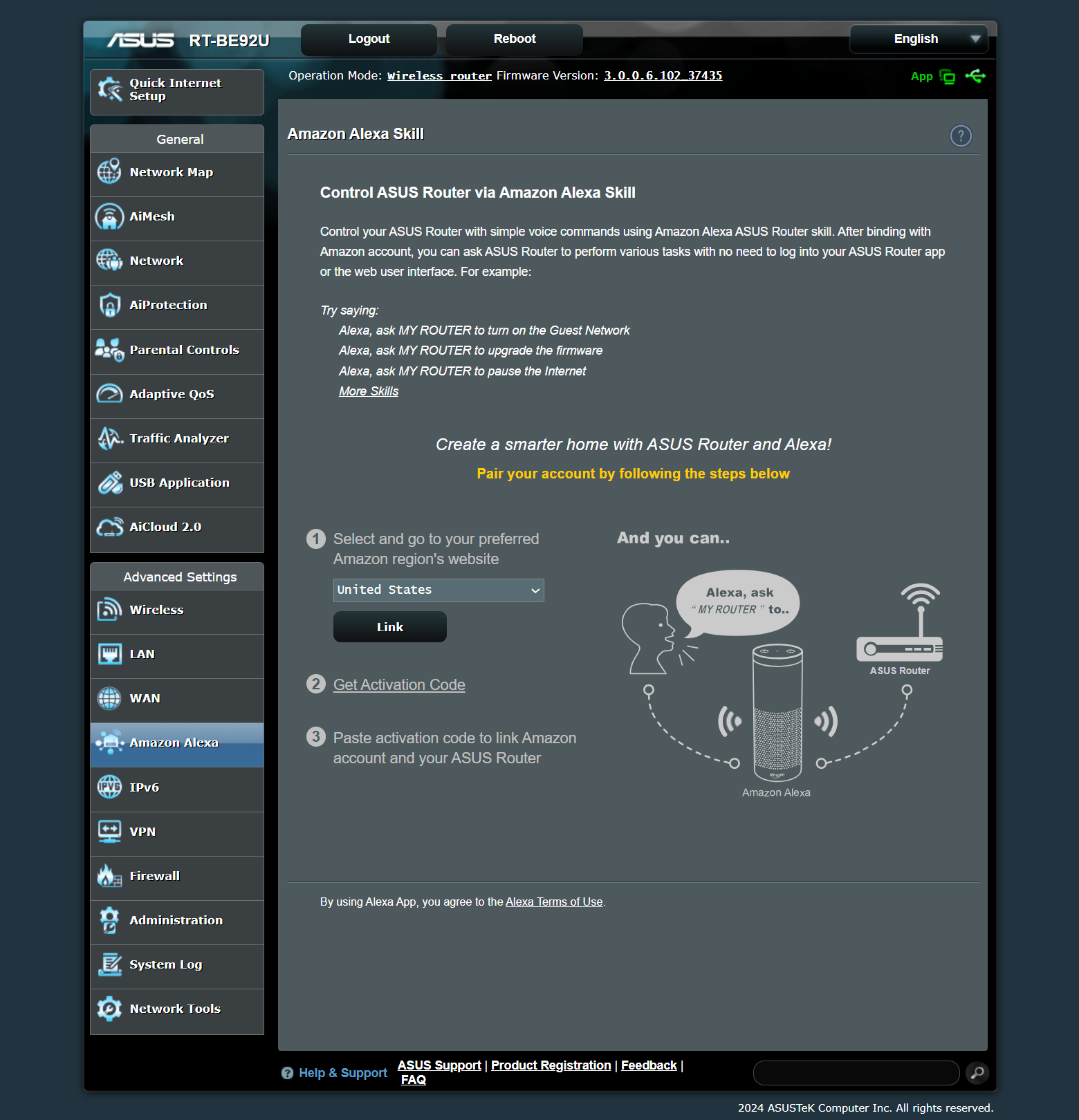Open Administration menu label
Viewport: 1079px width, 1120px height.
[x=176, y=920]
